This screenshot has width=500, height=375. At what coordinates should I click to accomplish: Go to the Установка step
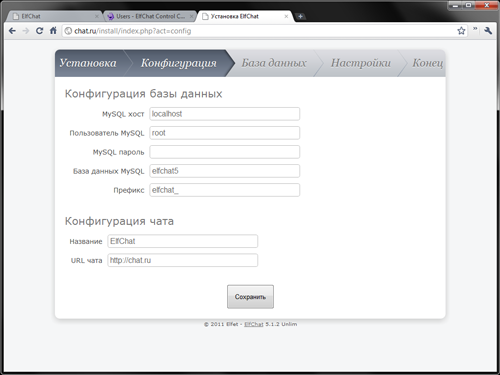point(88,63)
